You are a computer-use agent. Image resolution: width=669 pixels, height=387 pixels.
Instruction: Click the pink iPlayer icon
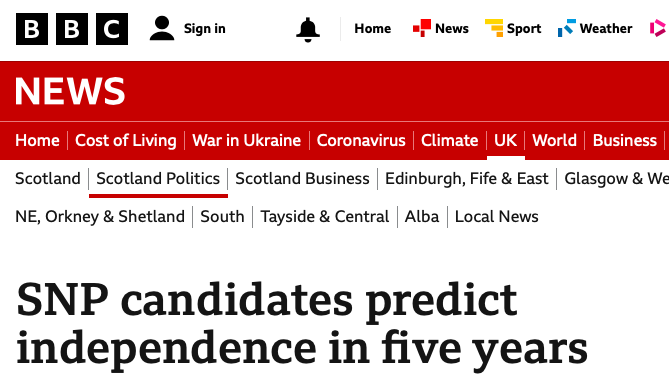tap(658, 28)
